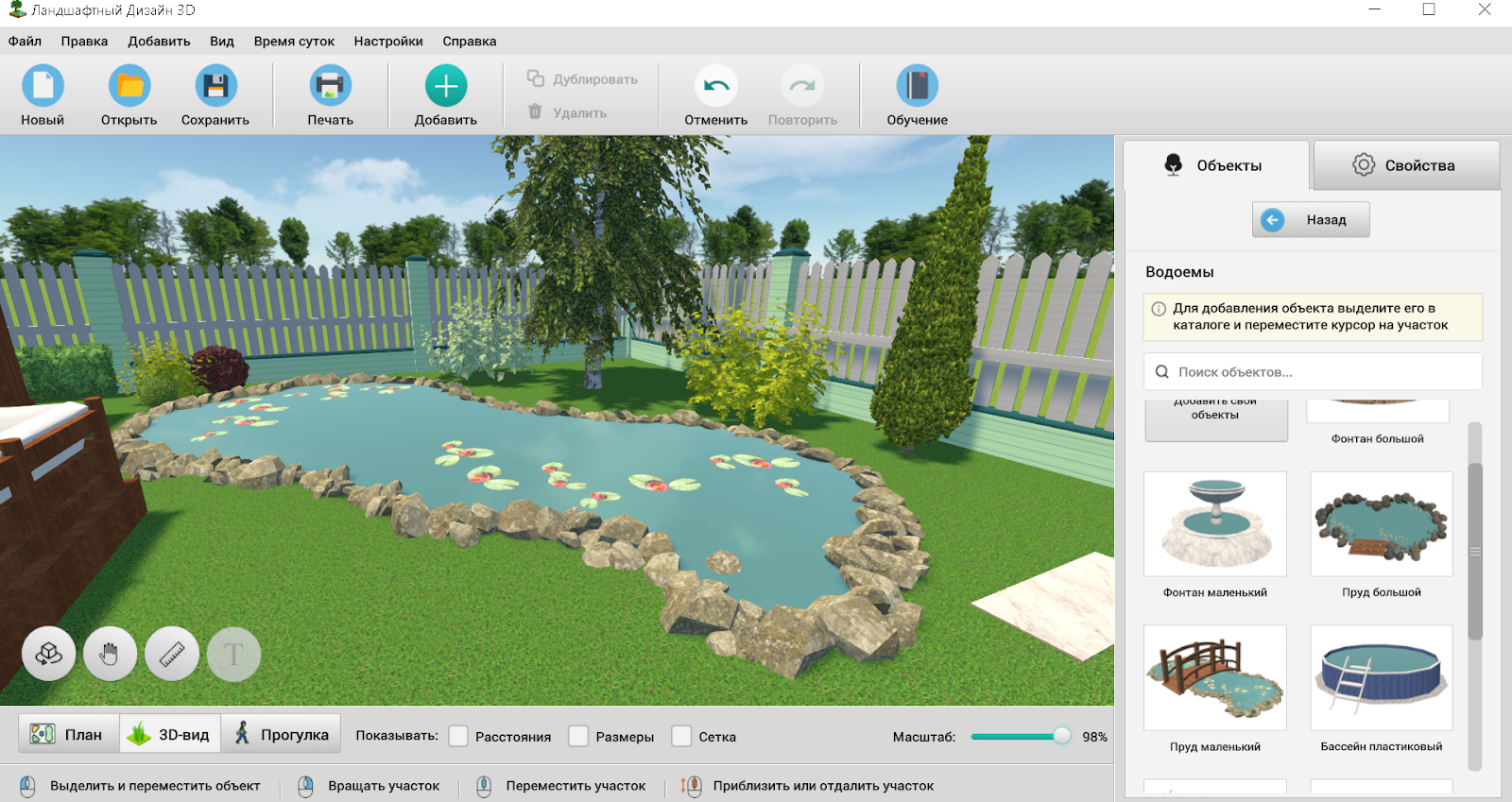The height and width of the screenshot is (802, 1512).
Task: Activate the hand pan tool
Action: click(110, 654)
